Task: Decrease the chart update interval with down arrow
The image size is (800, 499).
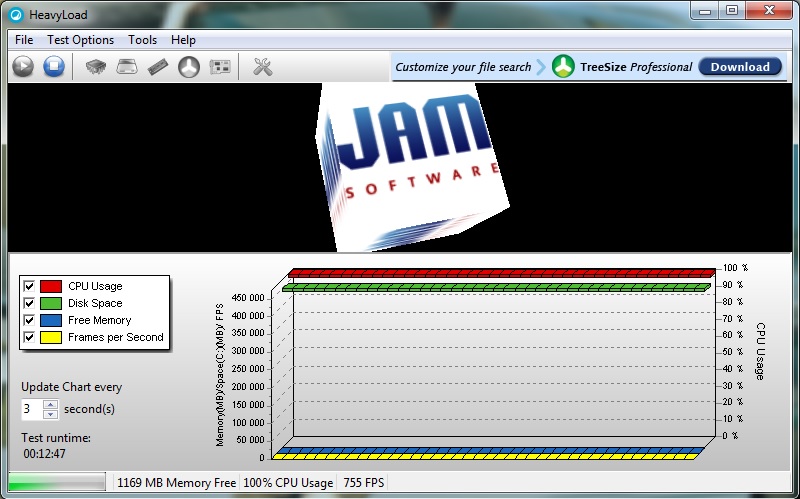Action: click(50, 414)
